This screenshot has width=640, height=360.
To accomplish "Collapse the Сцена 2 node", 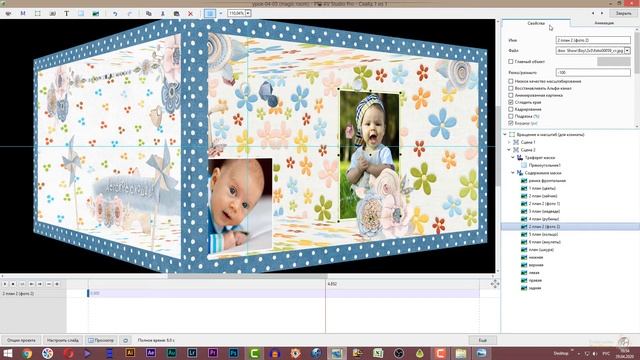I will click(509, 150).
